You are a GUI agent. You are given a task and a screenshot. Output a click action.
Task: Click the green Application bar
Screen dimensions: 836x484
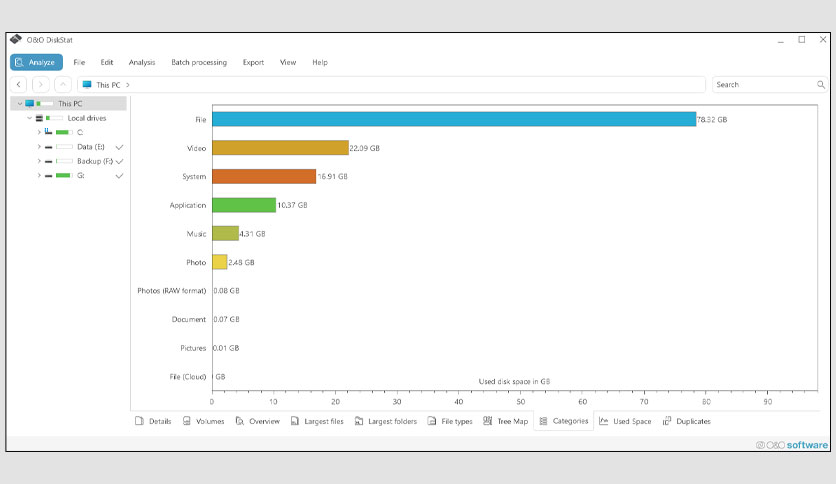click(244, 205)
